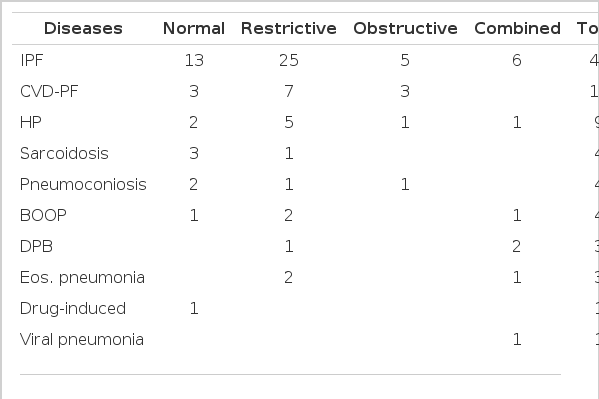The height and width of the screenshot is (399, 599).
Task: Select the HP row label
Action: tap(31, 122)
